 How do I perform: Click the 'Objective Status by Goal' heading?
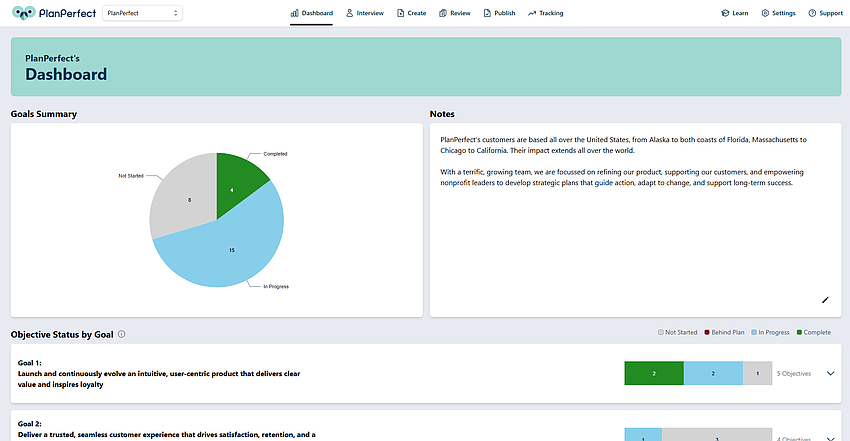(62, 334)
